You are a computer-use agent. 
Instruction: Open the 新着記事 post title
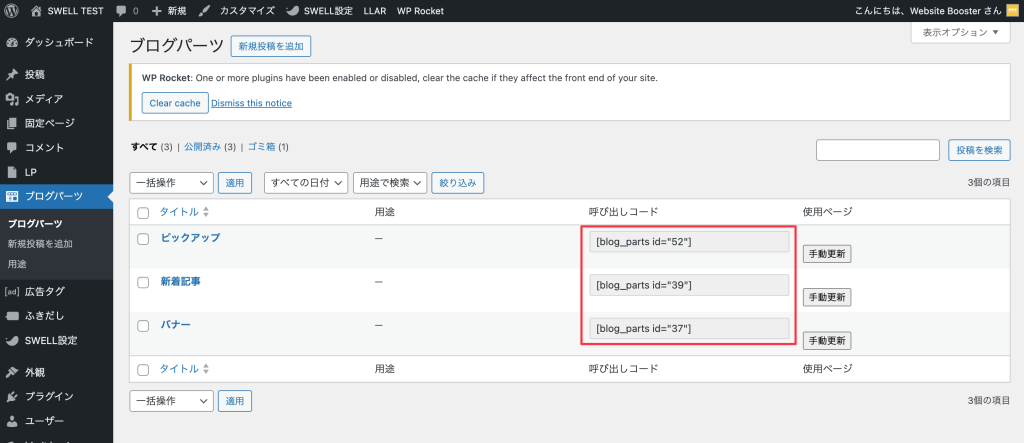(x=180, y=282)
